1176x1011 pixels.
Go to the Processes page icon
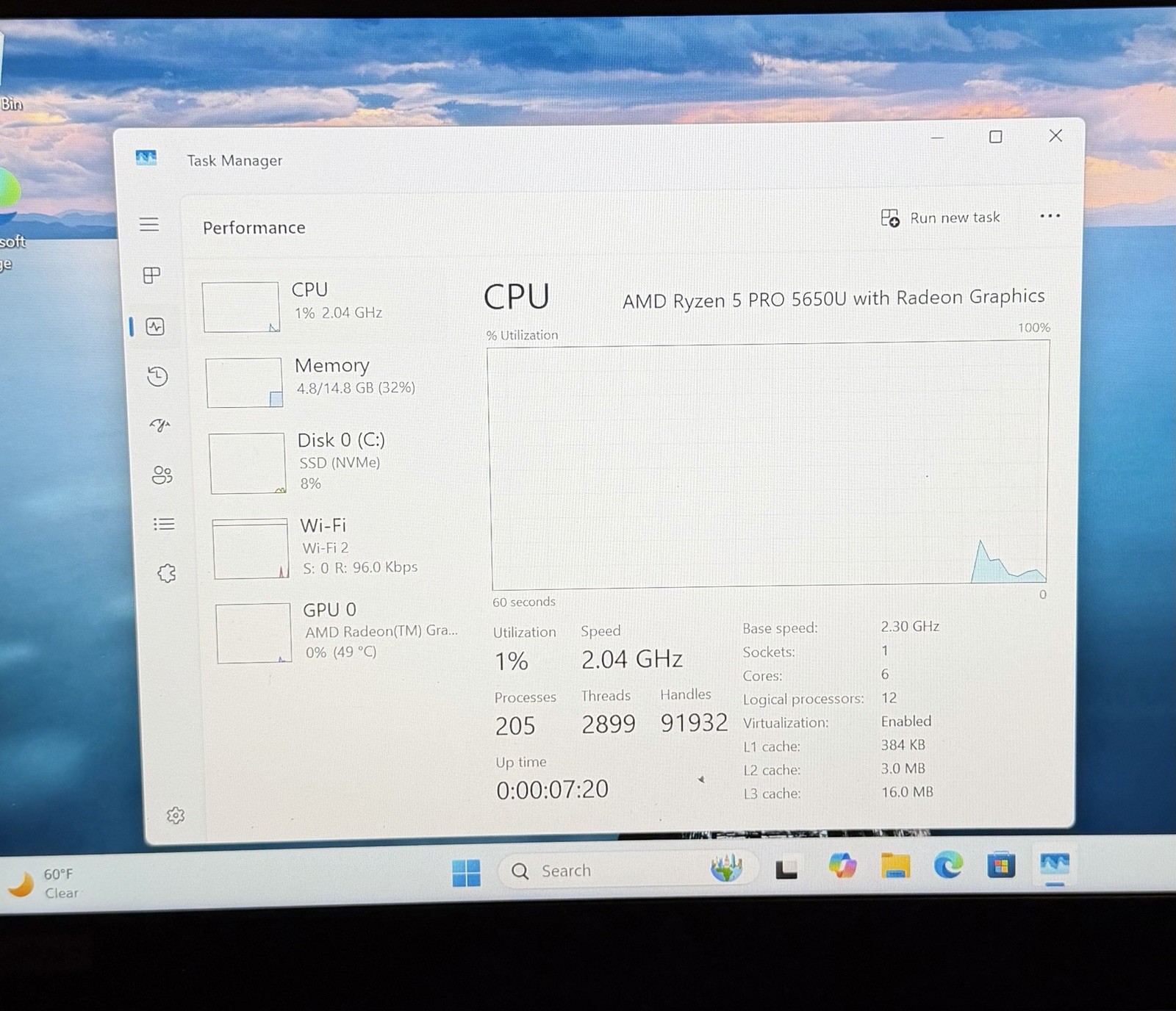point(151,276)
